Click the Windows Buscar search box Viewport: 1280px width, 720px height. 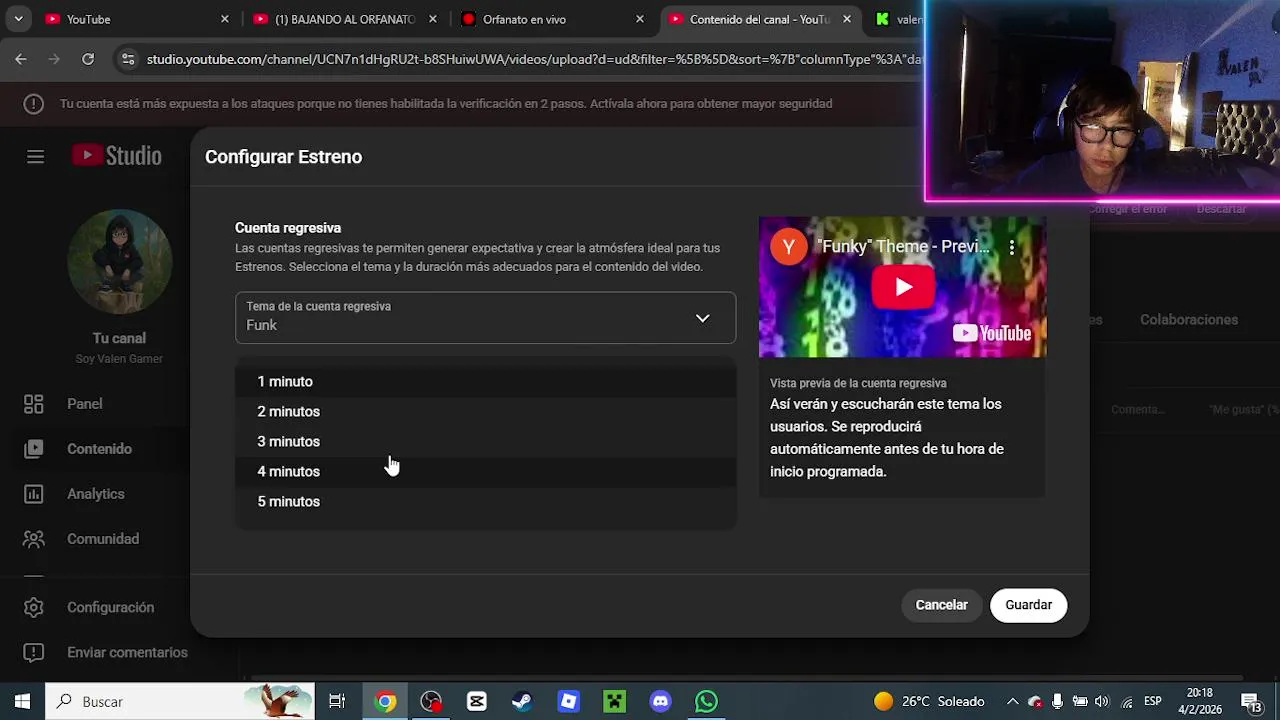pos(180,702)
